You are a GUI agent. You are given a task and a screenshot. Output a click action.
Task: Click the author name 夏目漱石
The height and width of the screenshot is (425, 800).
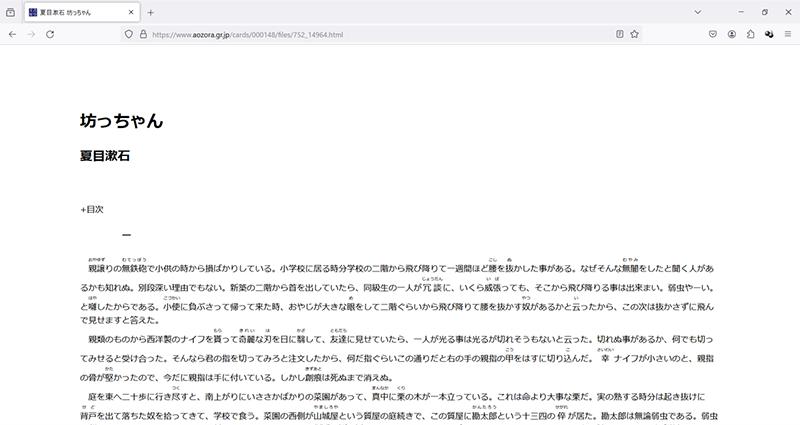tap(105, 156)
